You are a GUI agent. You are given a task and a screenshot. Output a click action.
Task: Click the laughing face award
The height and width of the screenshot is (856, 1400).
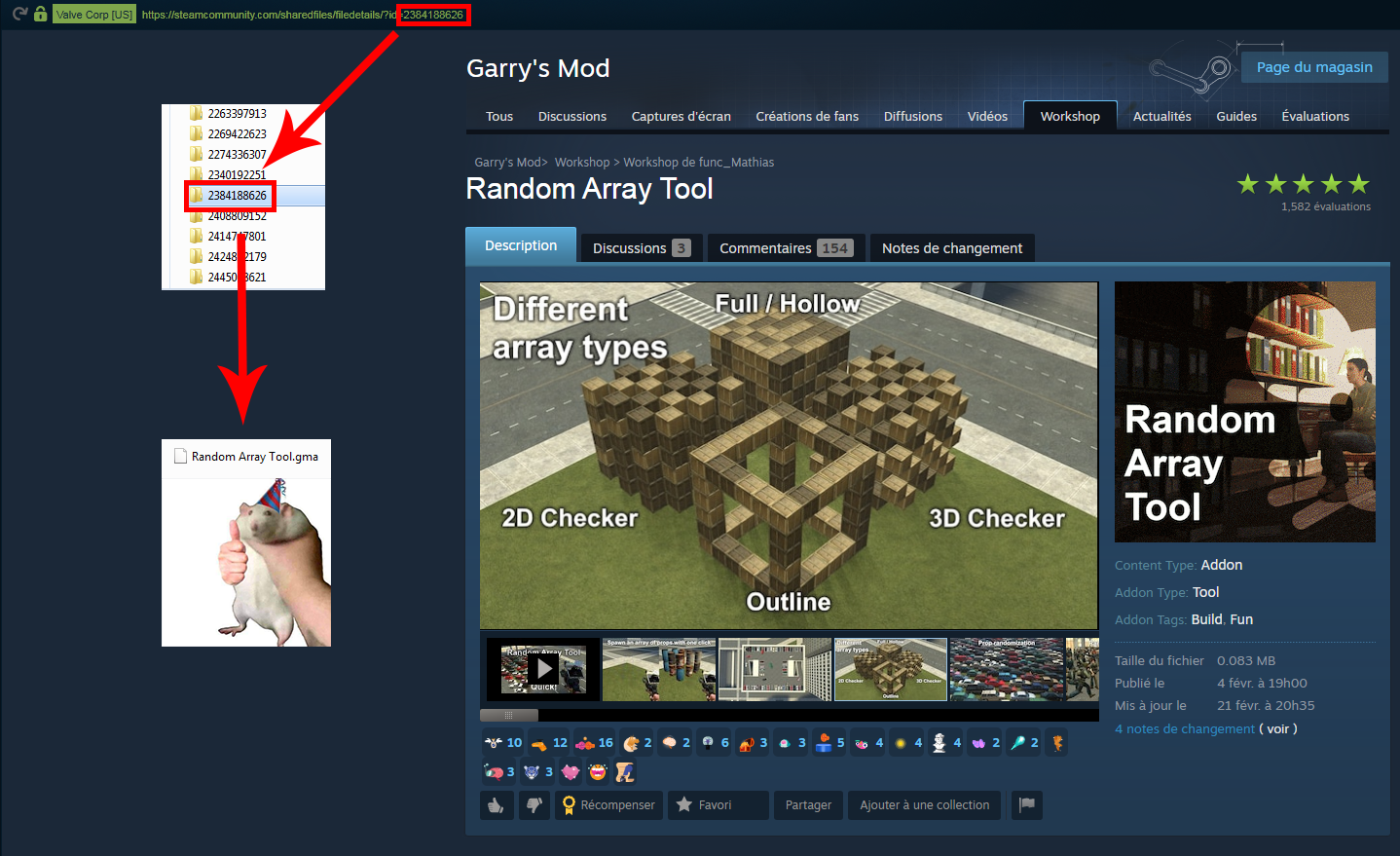tap(598, 772)
